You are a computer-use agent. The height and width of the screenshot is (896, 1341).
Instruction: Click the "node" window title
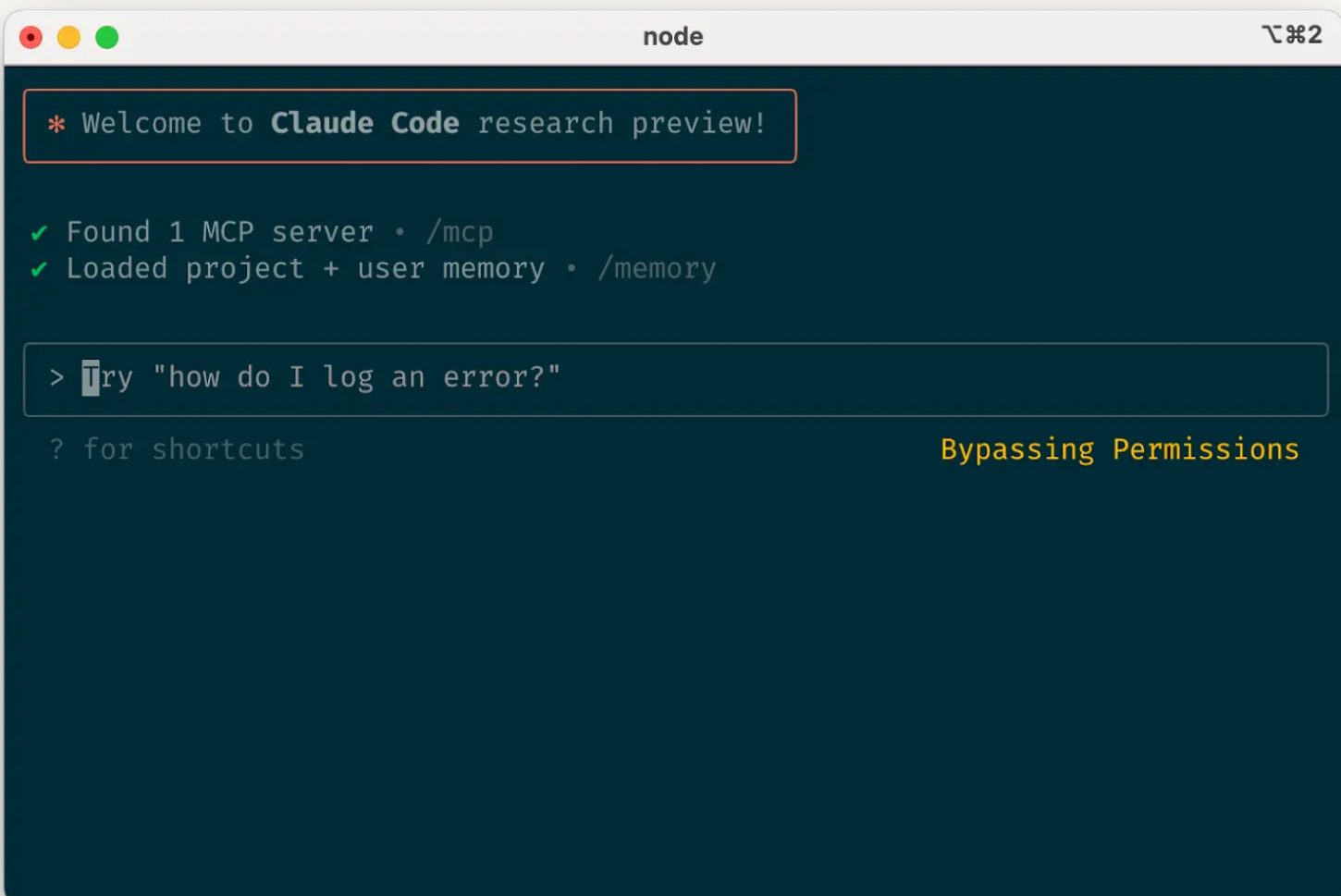[x=672, y=36]
